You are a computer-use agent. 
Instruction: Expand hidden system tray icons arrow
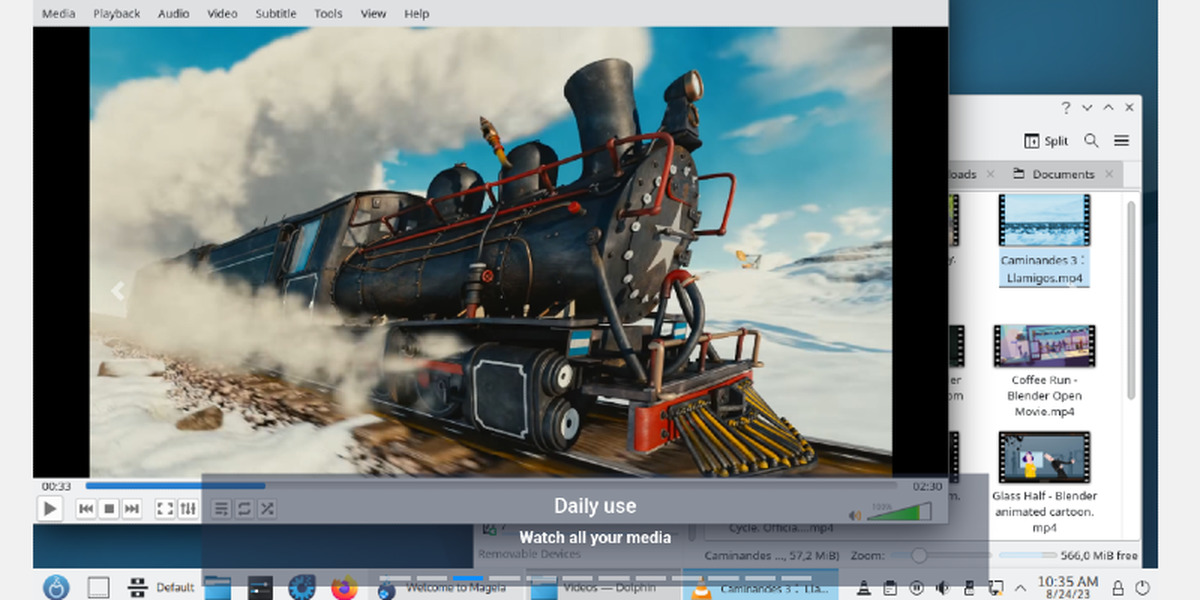1020,588
